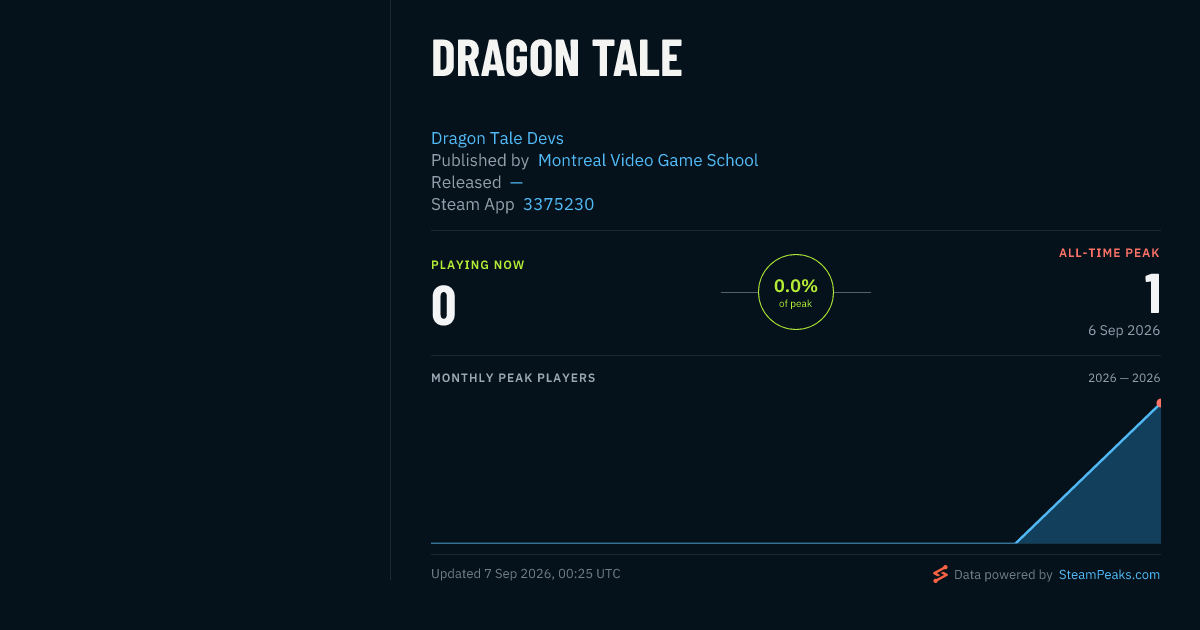Click the PLAYING NOW label
This screenshot has width=1200, height=630.
[478, 265]
